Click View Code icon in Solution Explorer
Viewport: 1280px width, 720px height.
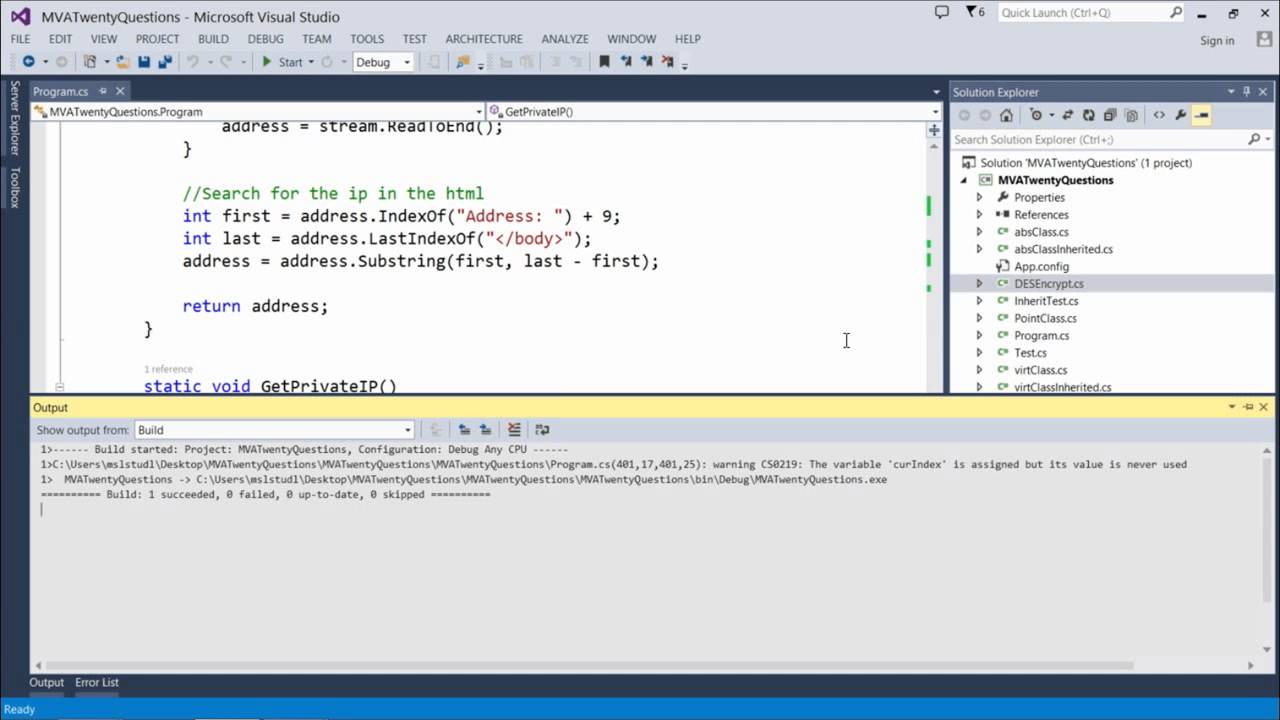[x=1159, y=115]
